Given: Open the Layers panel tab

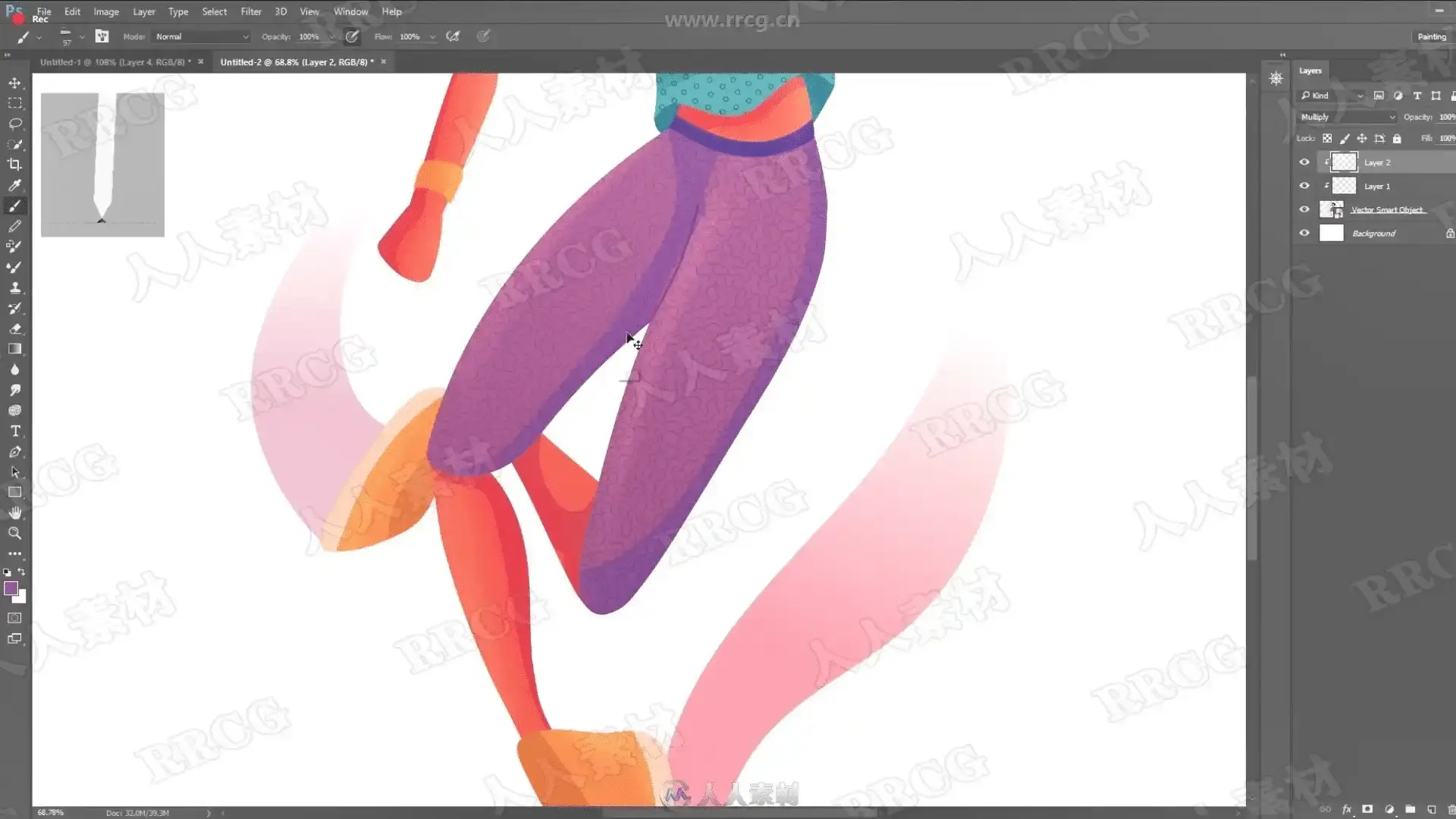Looking at the screenshot, I should 1310,71.
